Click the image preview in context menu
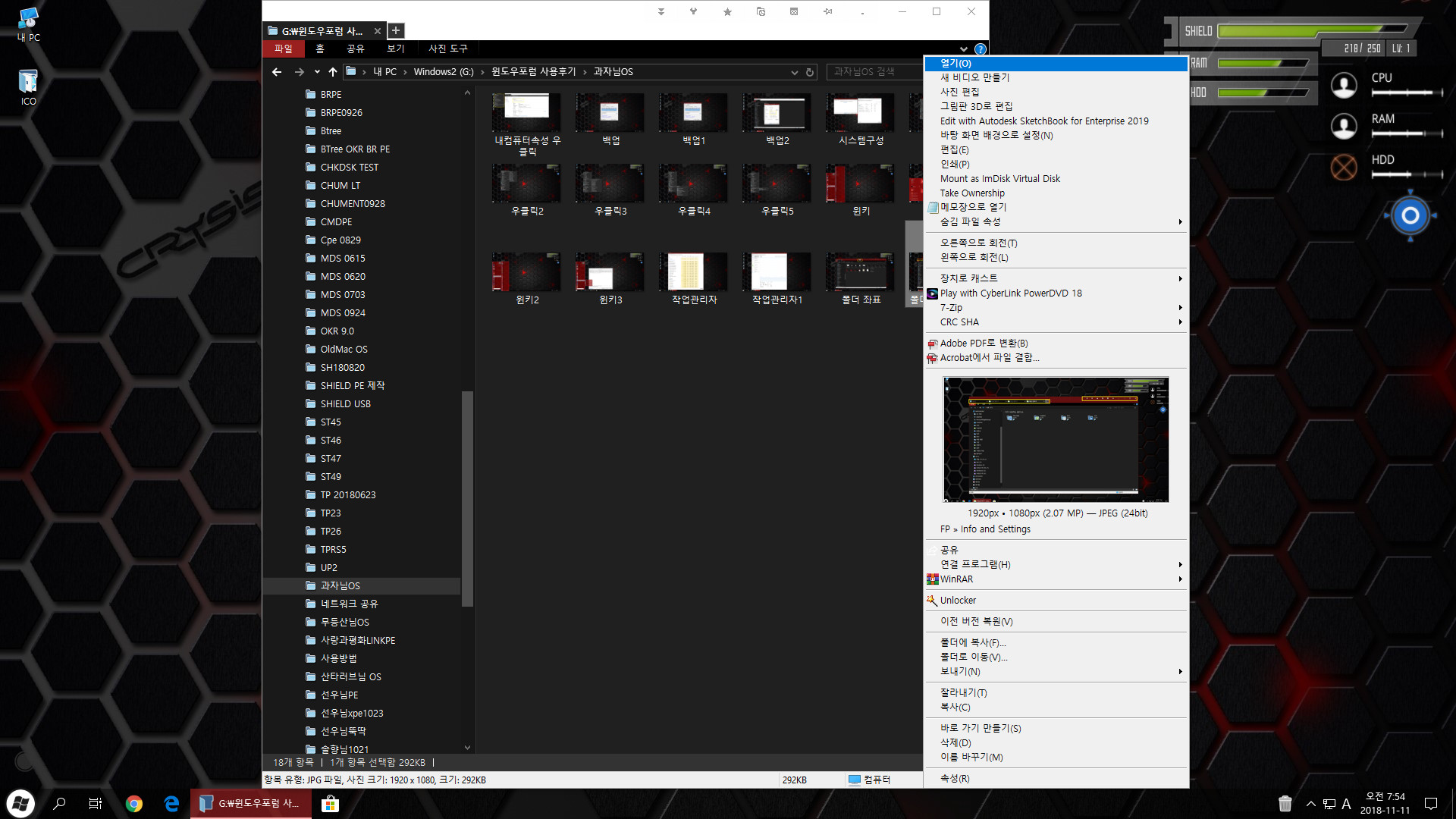The width and height of the screenshot is (1456, 819). (1056, 439)
